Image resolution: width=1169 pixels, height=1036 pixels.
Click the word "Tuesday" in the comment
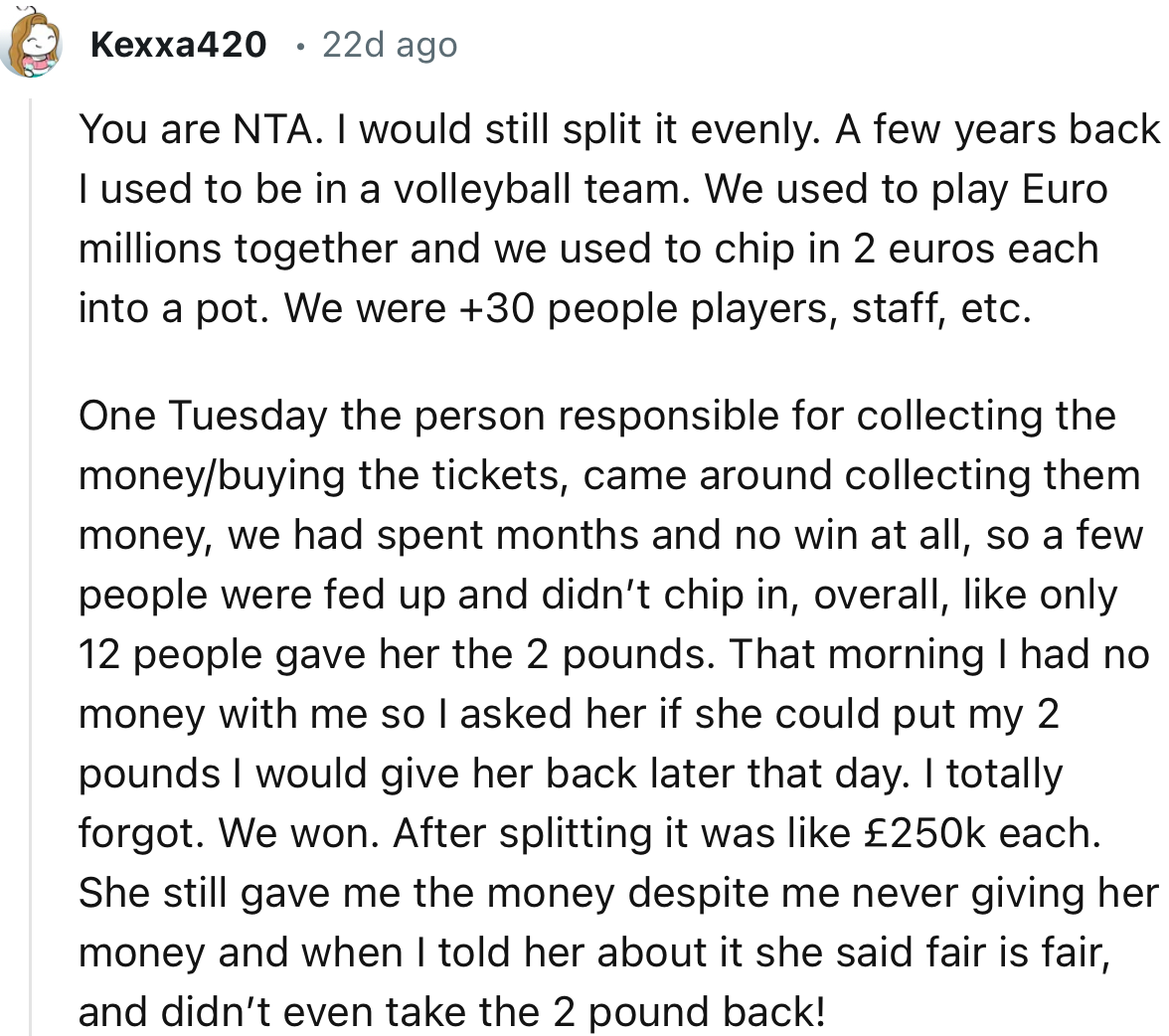coord(248,417)
